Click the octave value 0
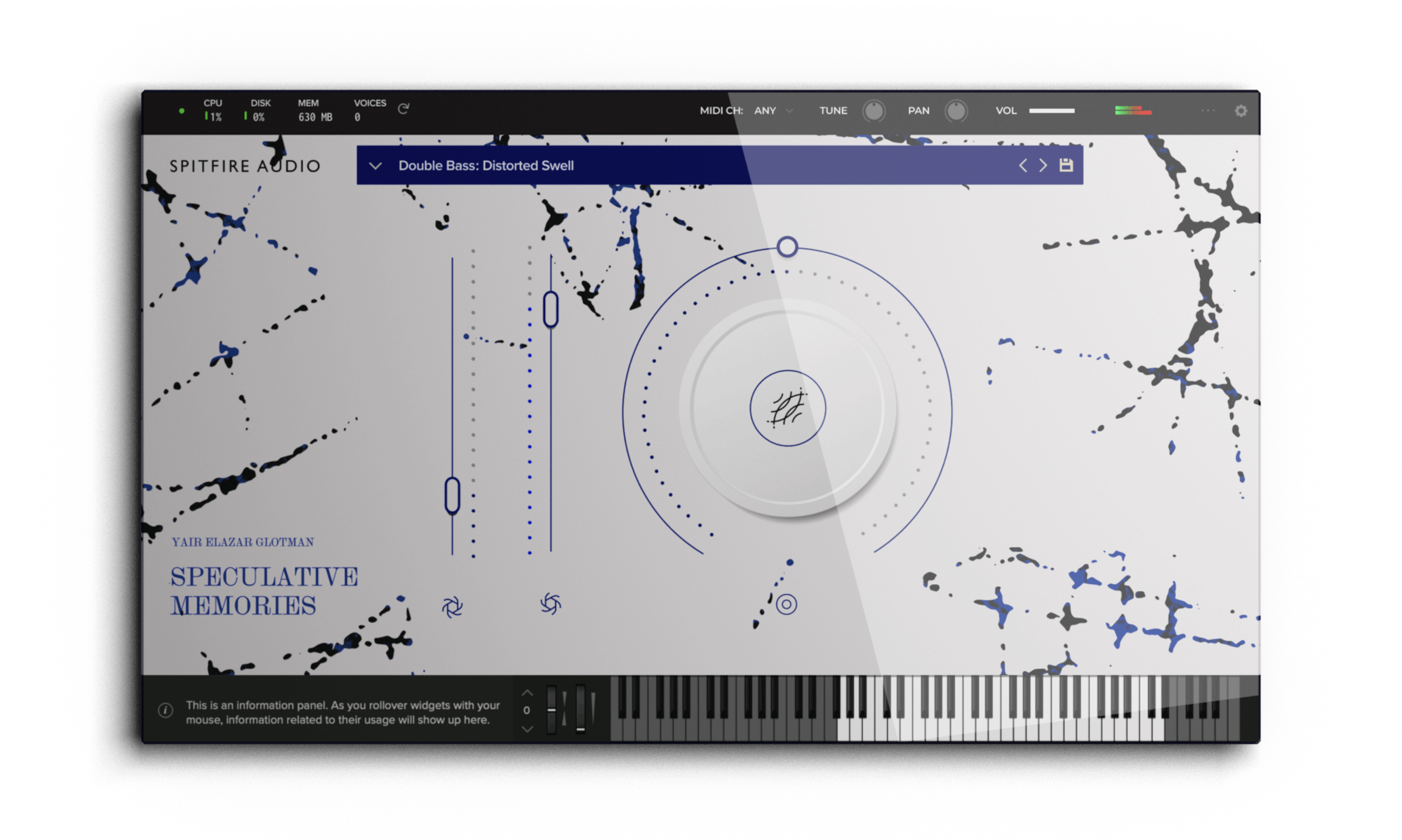This screenshot has width=1402, height=840. coord(526,710)
